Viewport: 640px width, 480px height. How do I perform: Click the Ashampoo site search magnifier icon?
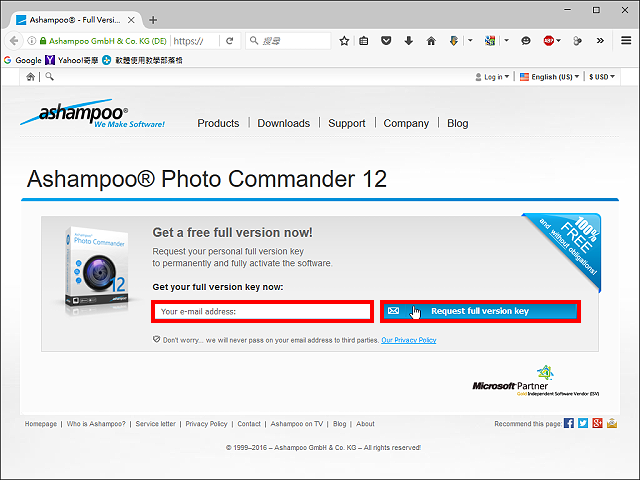tap(49, 76)
